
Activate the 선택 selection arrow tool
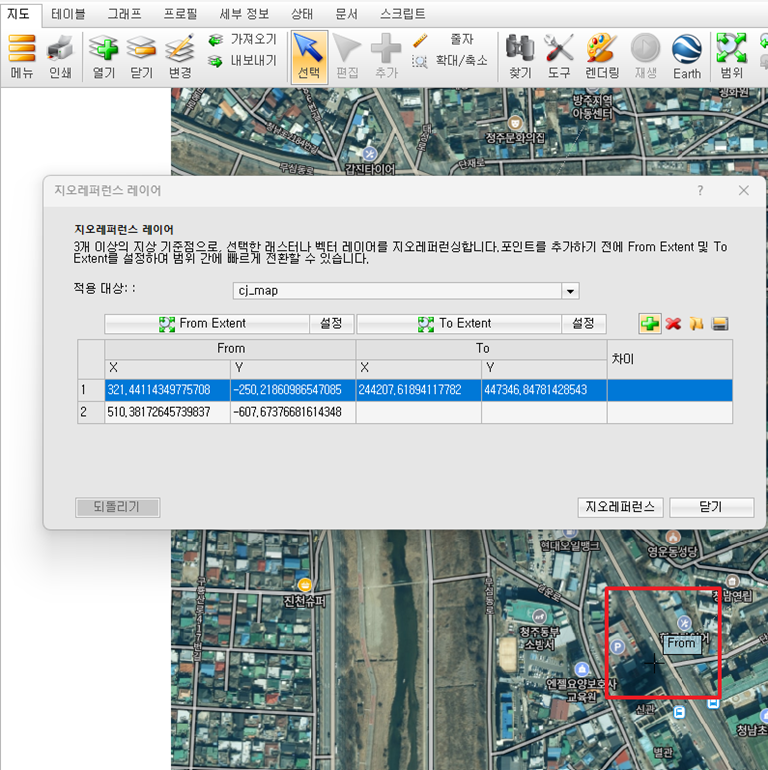pos(309,57)
